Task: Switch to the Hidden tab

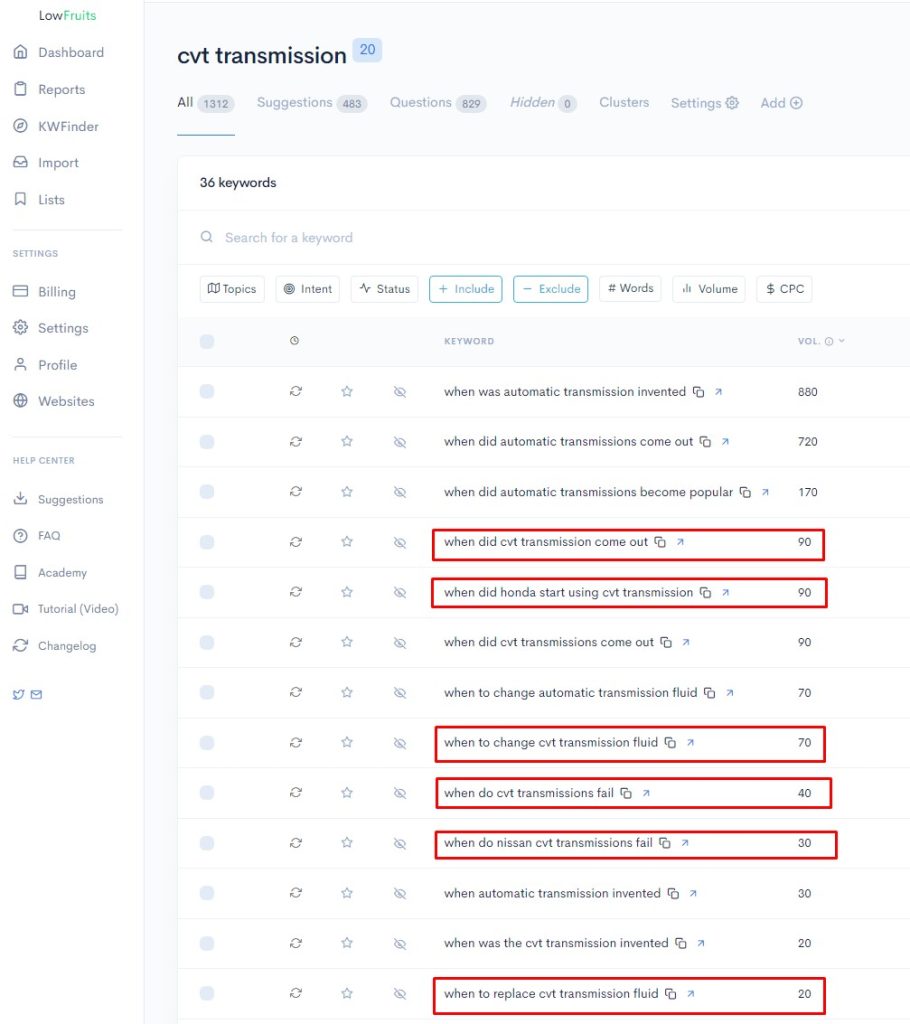Action: 543,103
